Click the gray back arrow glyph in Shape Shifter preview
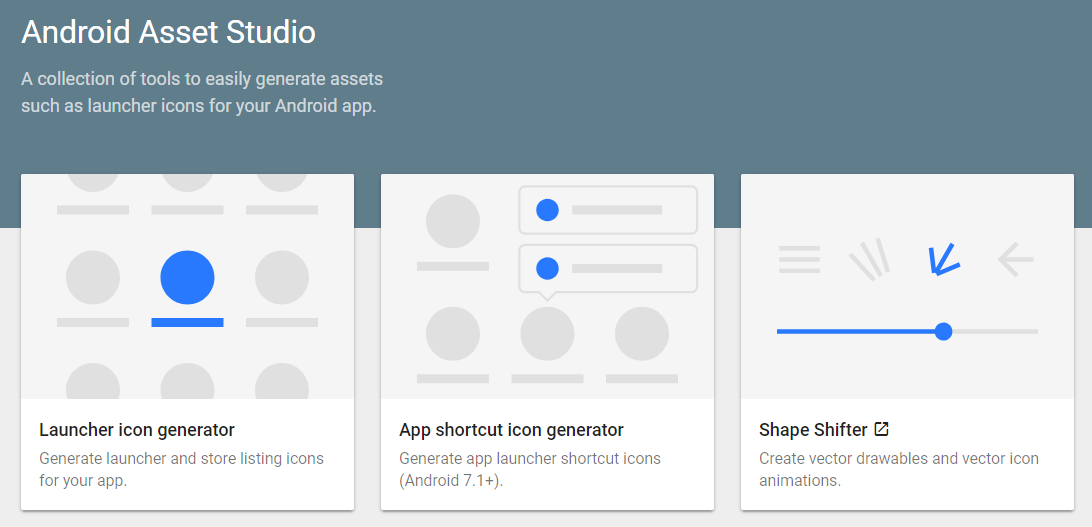This screenshot has height=527, width=1092. coord(1016,260)
